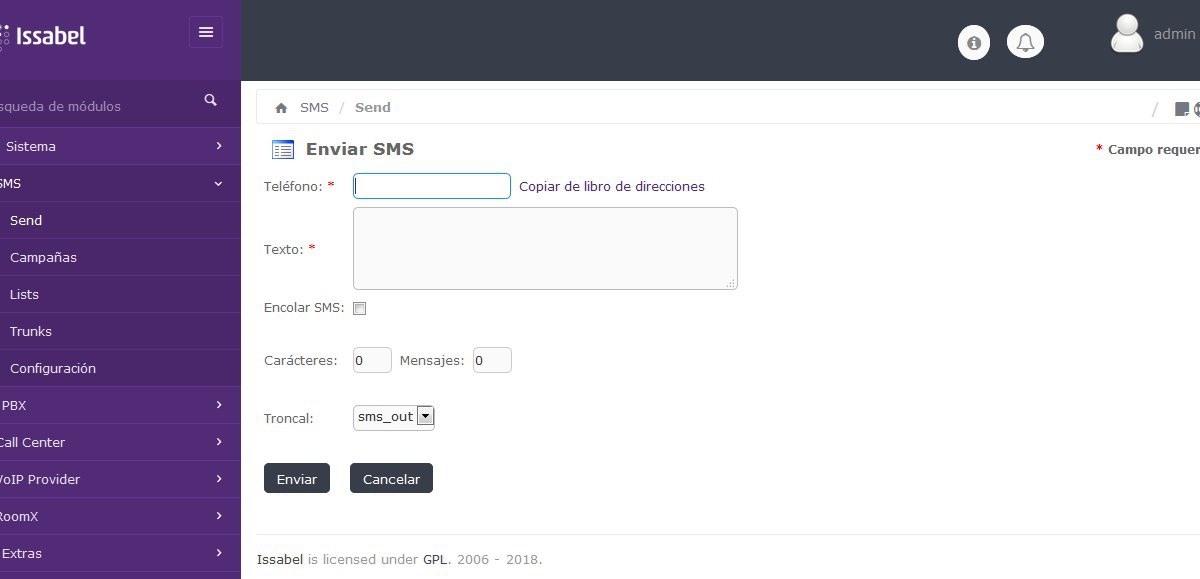Click the SMS breadcrumb link
This screenshot has height=579, width=1200.
[314, 108]
